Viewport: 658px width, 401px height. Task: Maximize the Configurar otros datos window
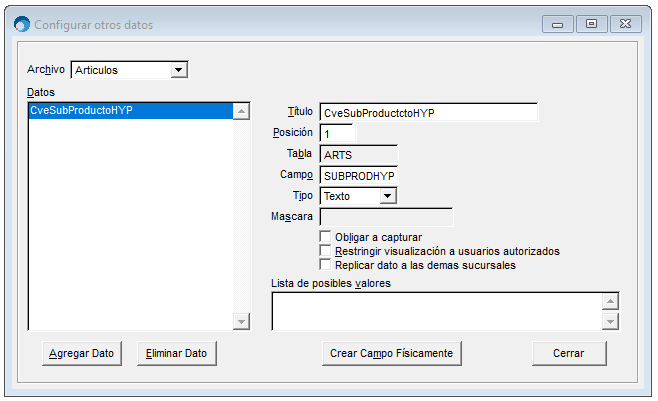click(x=591, y=23)
